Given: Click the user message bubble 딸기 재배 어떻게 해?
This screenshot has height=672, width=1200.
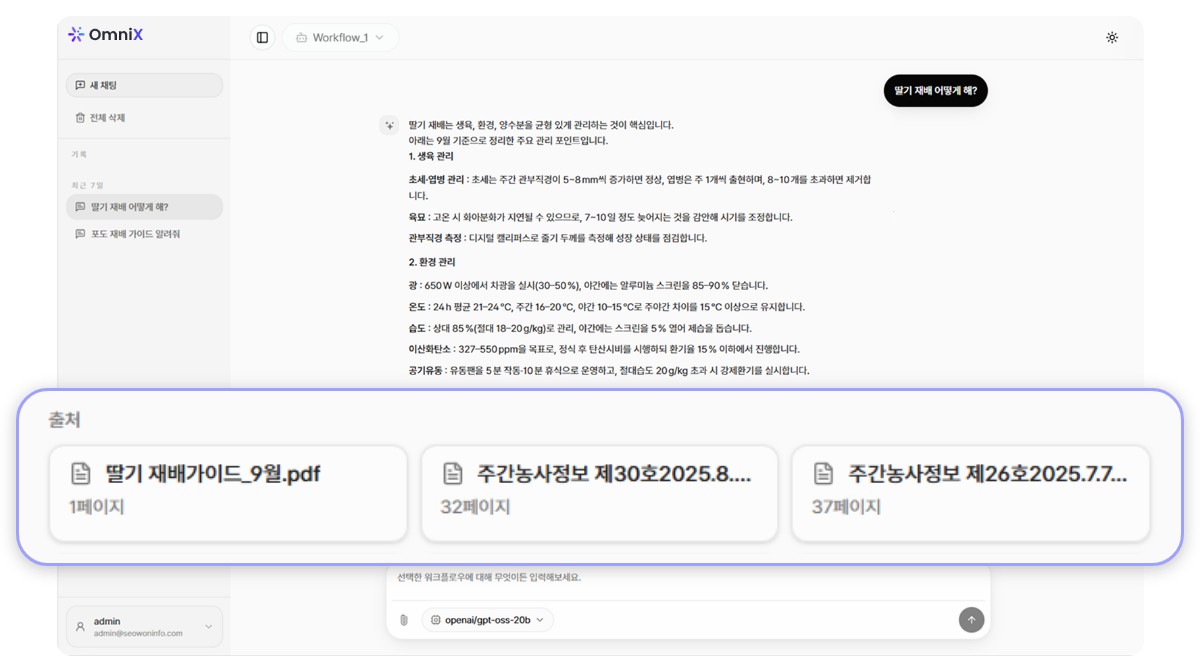Looking at the screenshot, I should pyautogui.click(x=935, y=91).
